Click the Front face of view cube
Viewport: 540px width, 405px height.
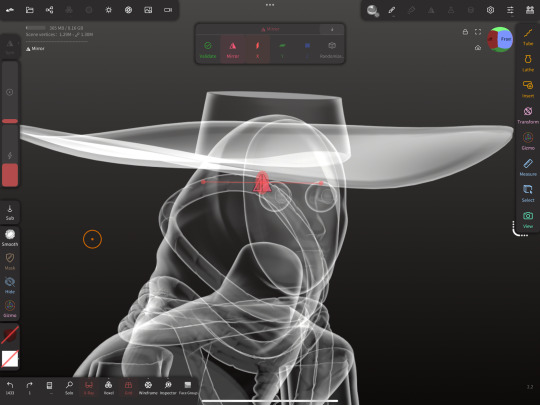click(505, 39)
